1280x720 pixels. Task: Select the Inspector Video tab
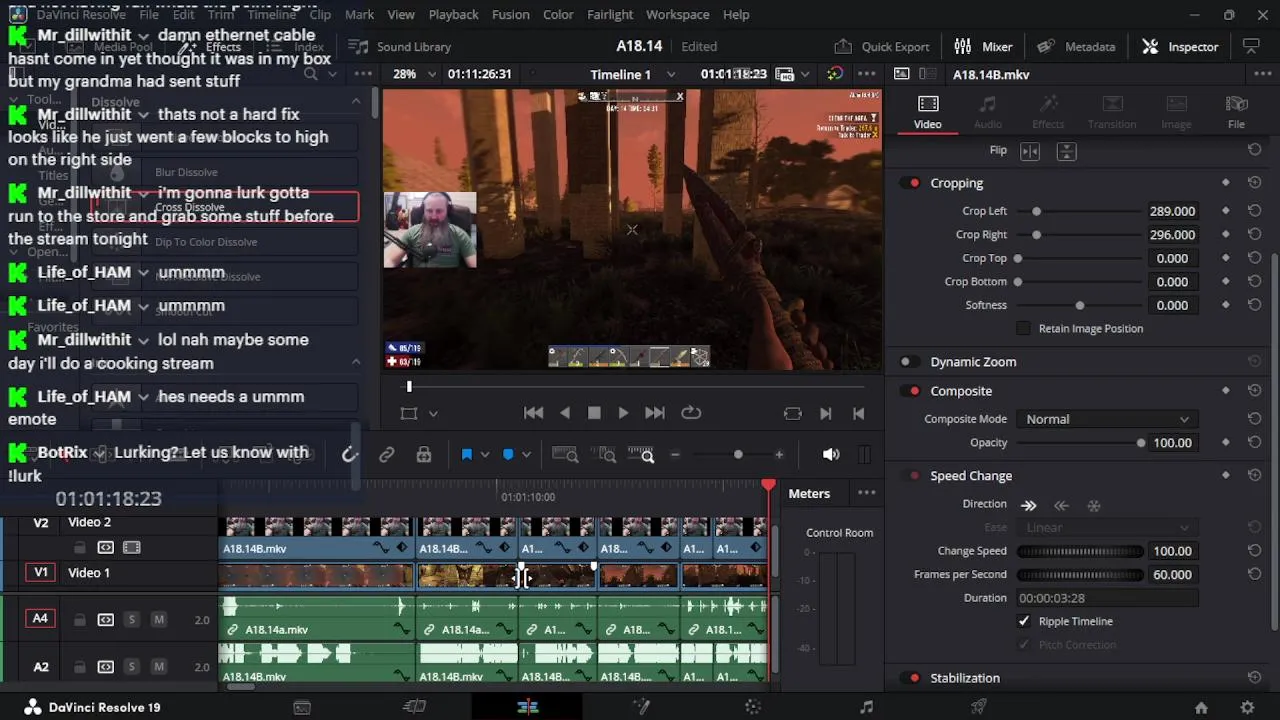tap(927, 112)
